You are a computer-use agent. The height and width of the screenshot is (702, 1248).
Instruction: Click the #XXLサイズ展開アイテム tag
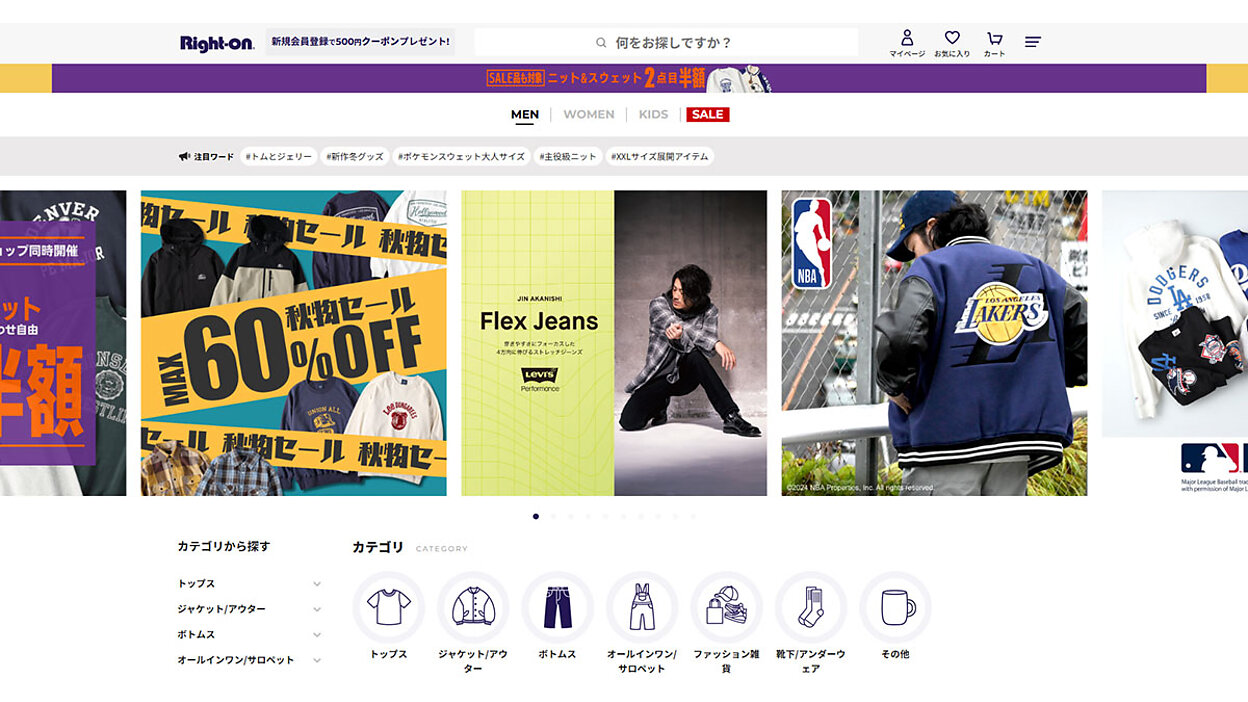click(x=660, y=157)
